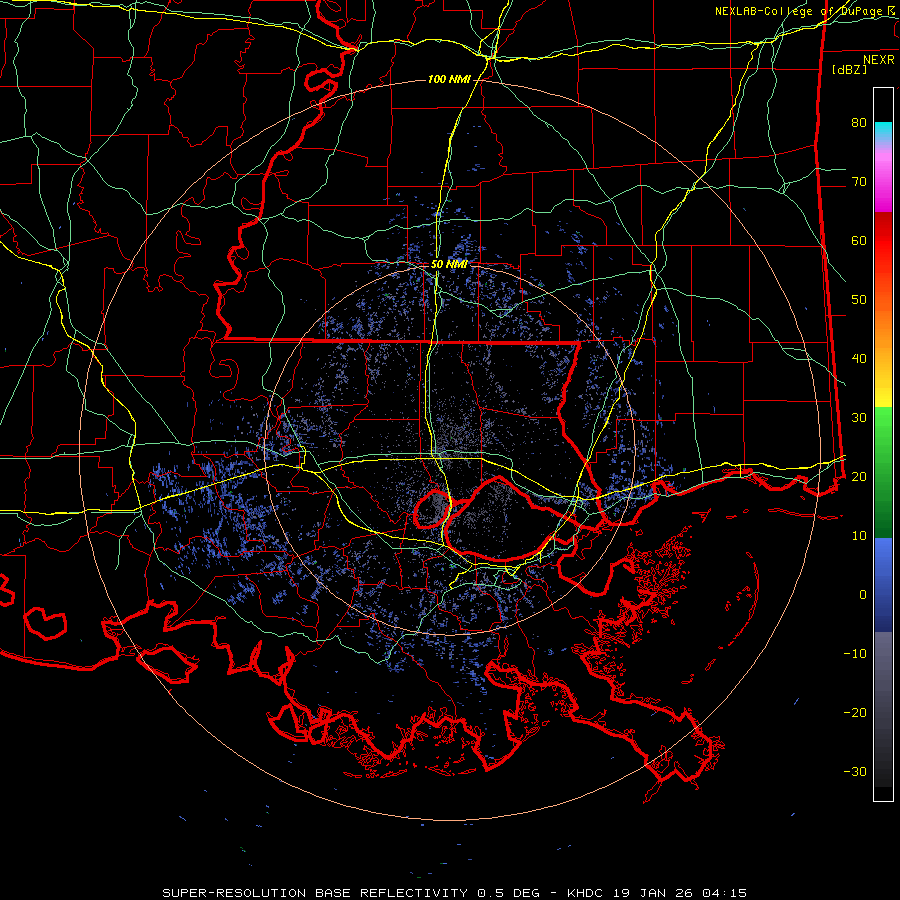Click the 50 value on the dBZ scale
Viewport: 900px width, 900px height.
point(859,300)
